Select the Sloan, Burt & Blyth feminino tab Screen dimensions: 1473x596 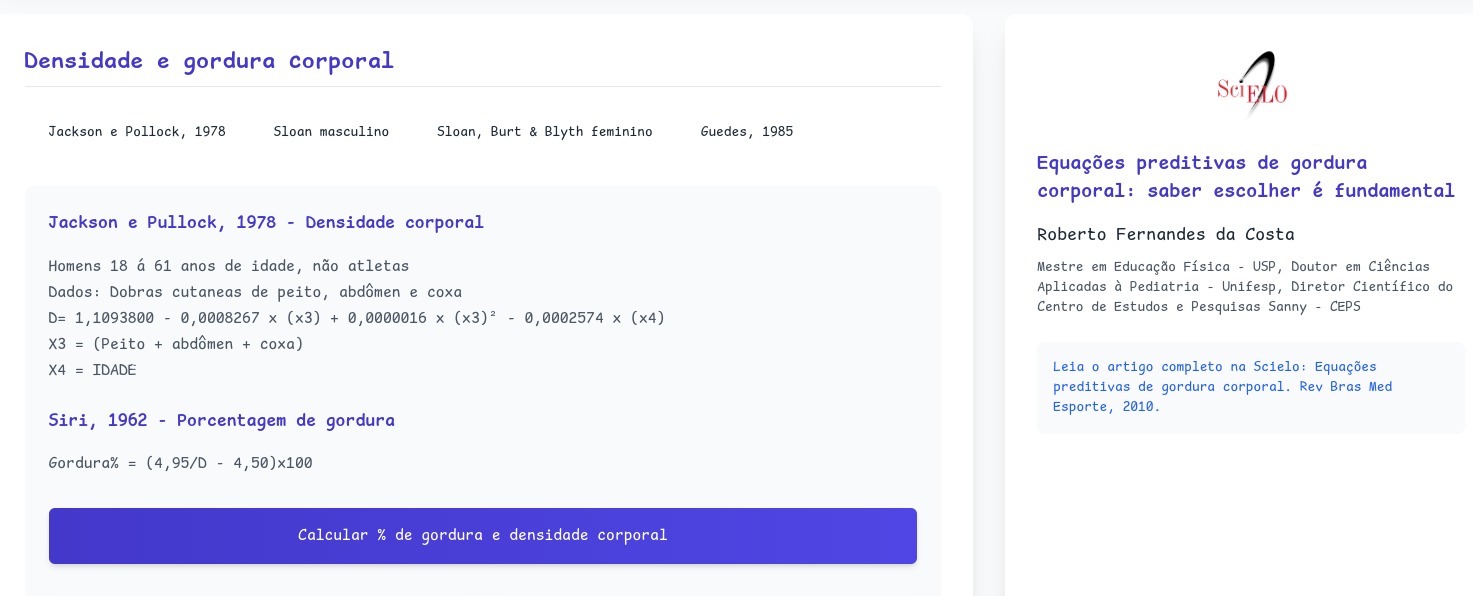point(544,132)
